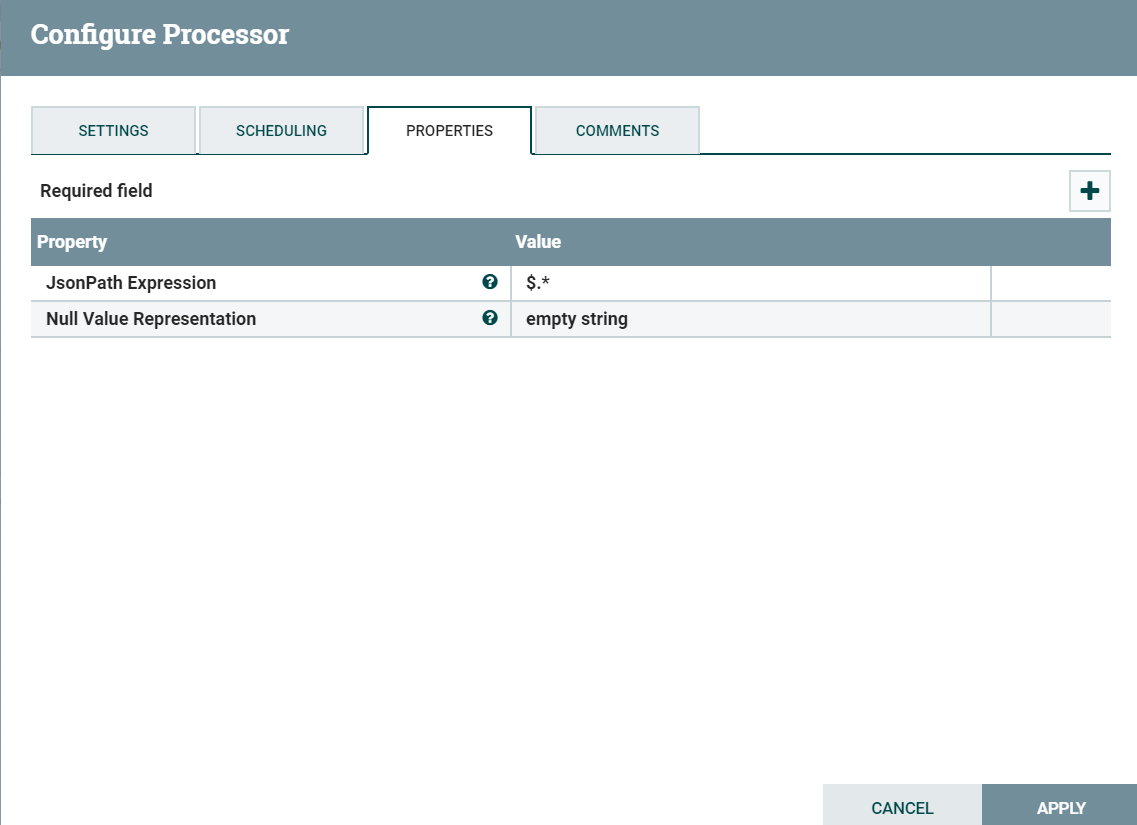
Task: Click the JsonPath Expression property name
Action: [x=131, y=282]
